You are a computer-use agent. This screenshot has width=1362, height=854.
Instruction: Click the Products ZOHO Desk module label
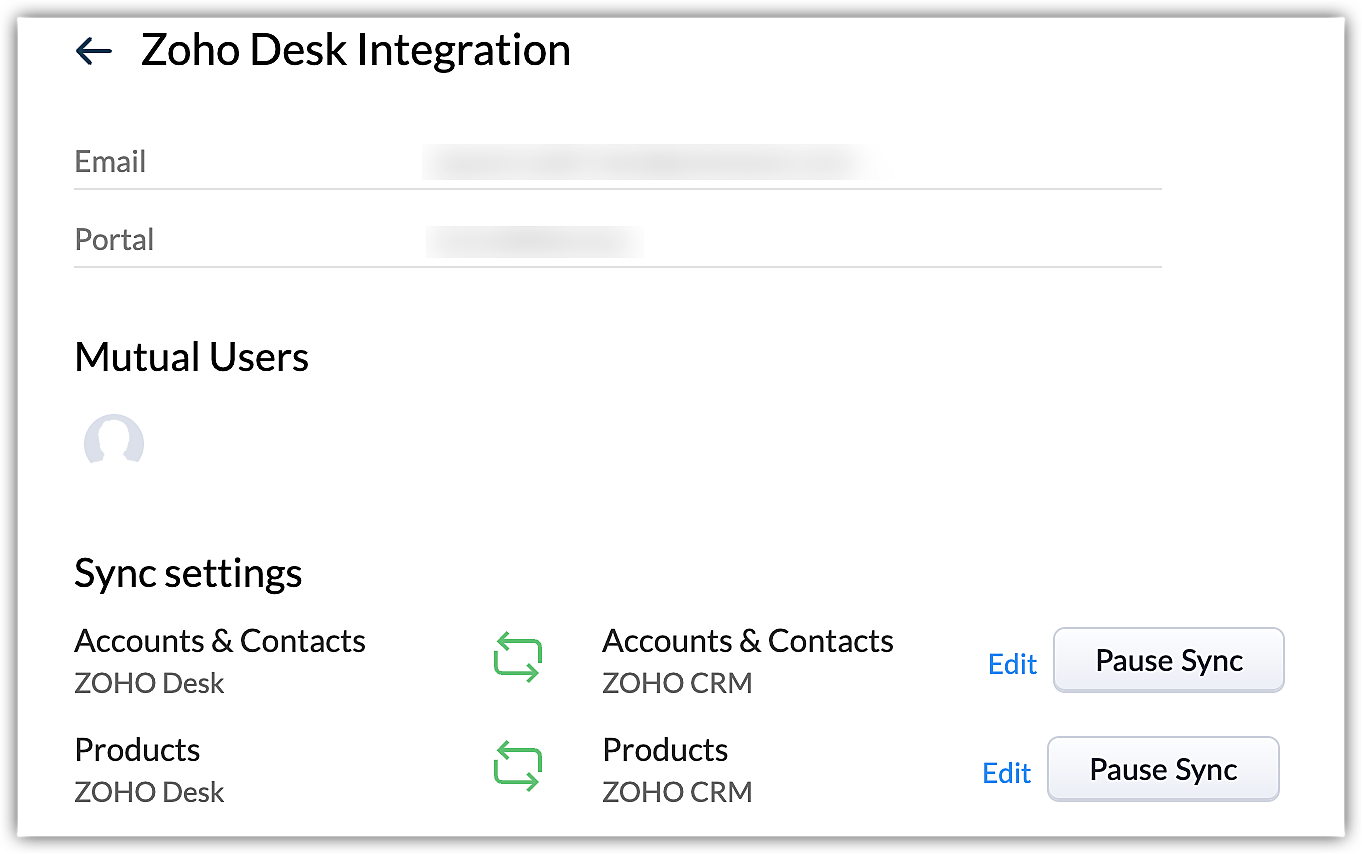[137, 750]
